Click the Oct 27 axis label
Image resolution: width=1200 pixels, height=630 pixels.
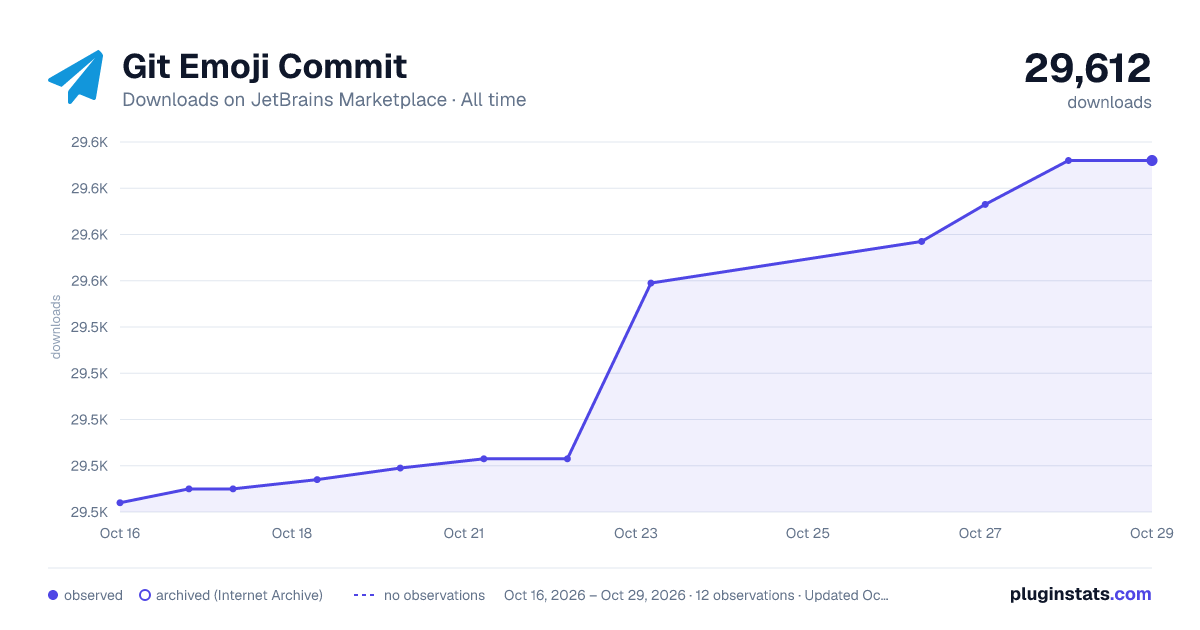(x=980, y=533)
